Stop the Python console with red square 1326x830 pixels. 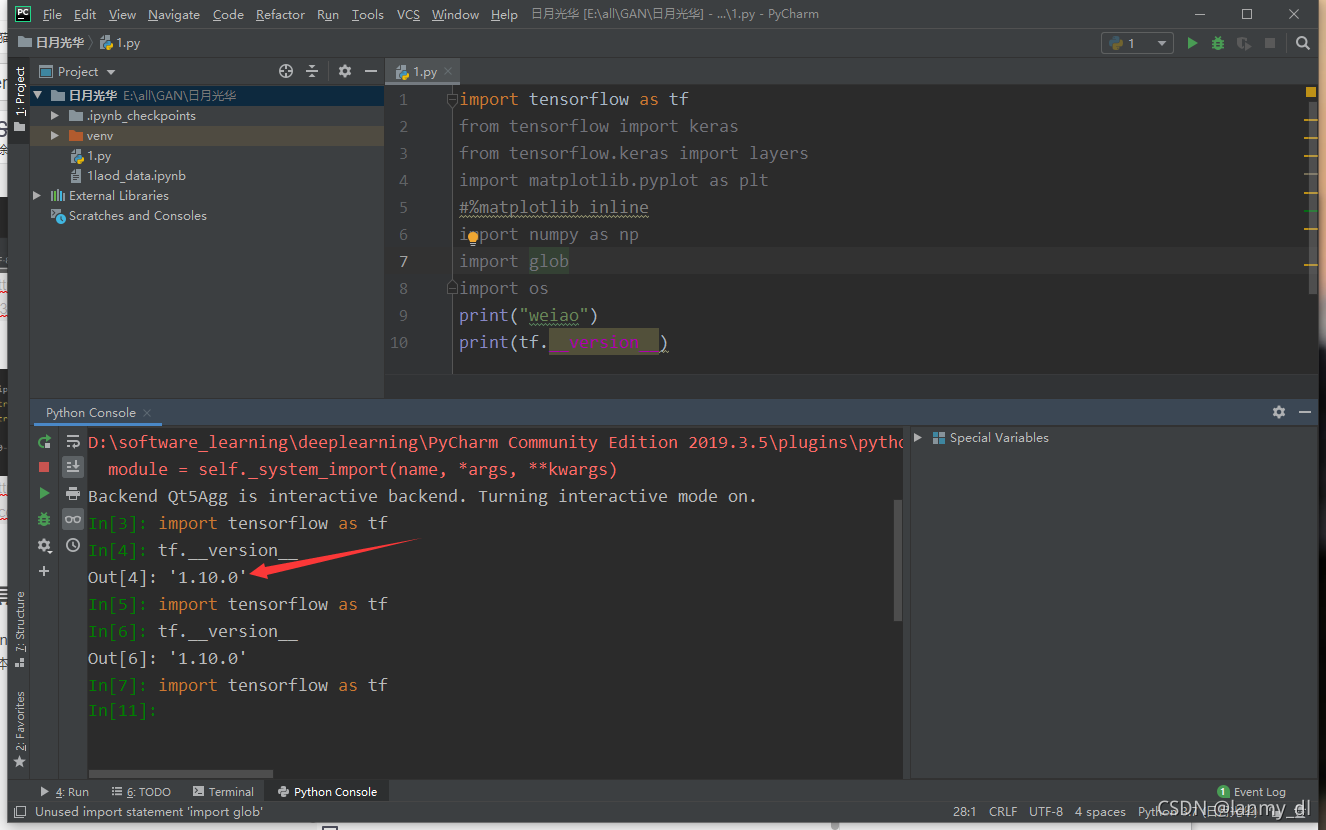(44, 467)
